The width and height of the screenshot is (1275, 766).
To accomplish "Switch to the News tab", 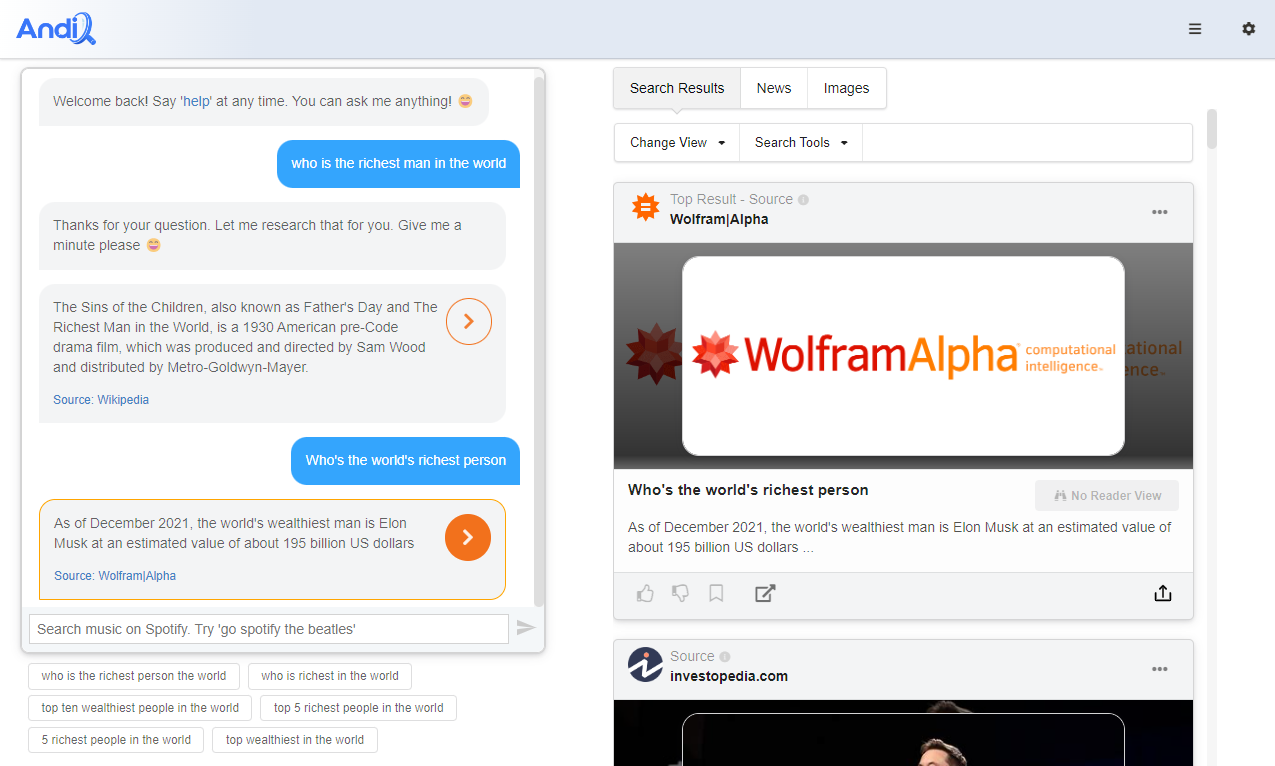I will 774,88.
